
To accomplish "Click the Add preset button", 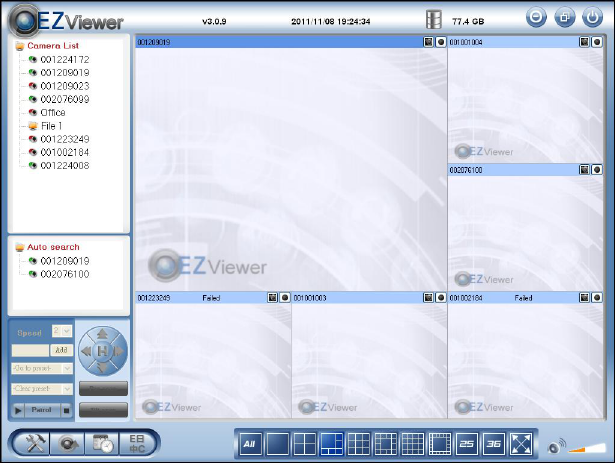I will click(62, 350).
